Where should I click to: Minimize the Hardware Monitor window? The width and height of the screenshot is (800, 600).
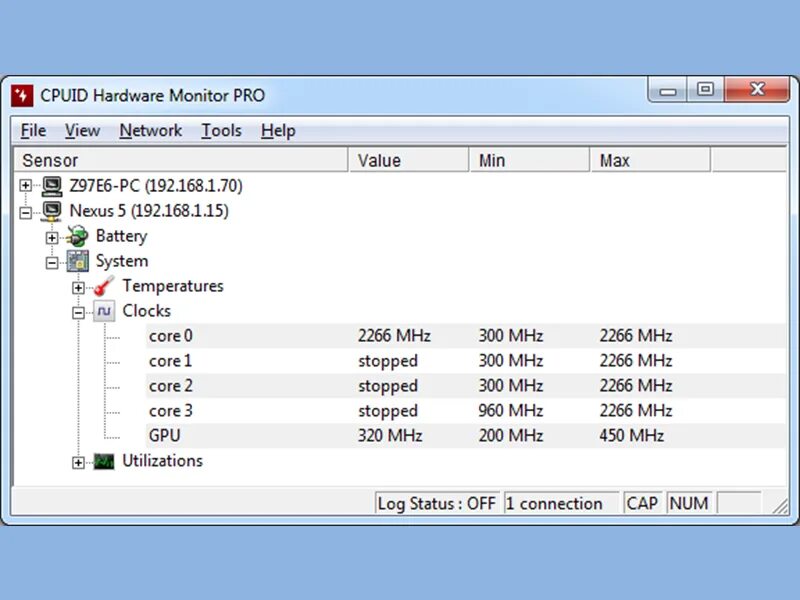[668, 90]
